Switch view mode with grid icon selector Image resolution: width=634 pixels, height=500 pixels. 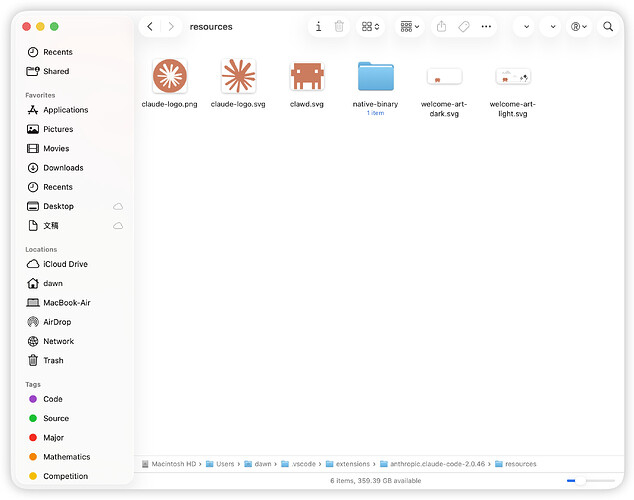(x=370, y=27)
